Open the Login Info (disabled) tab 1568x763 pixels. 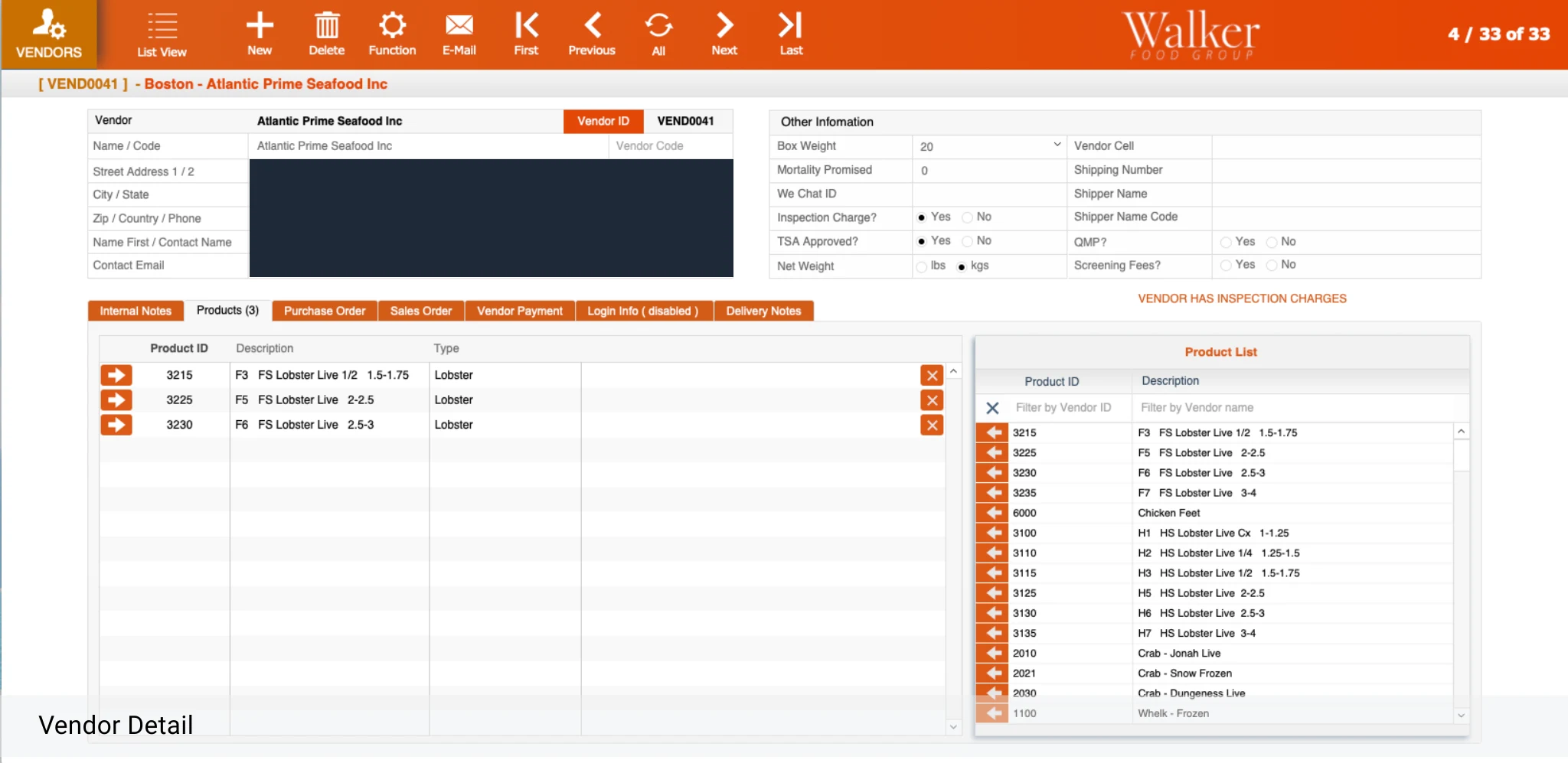(x=643, y=311)
